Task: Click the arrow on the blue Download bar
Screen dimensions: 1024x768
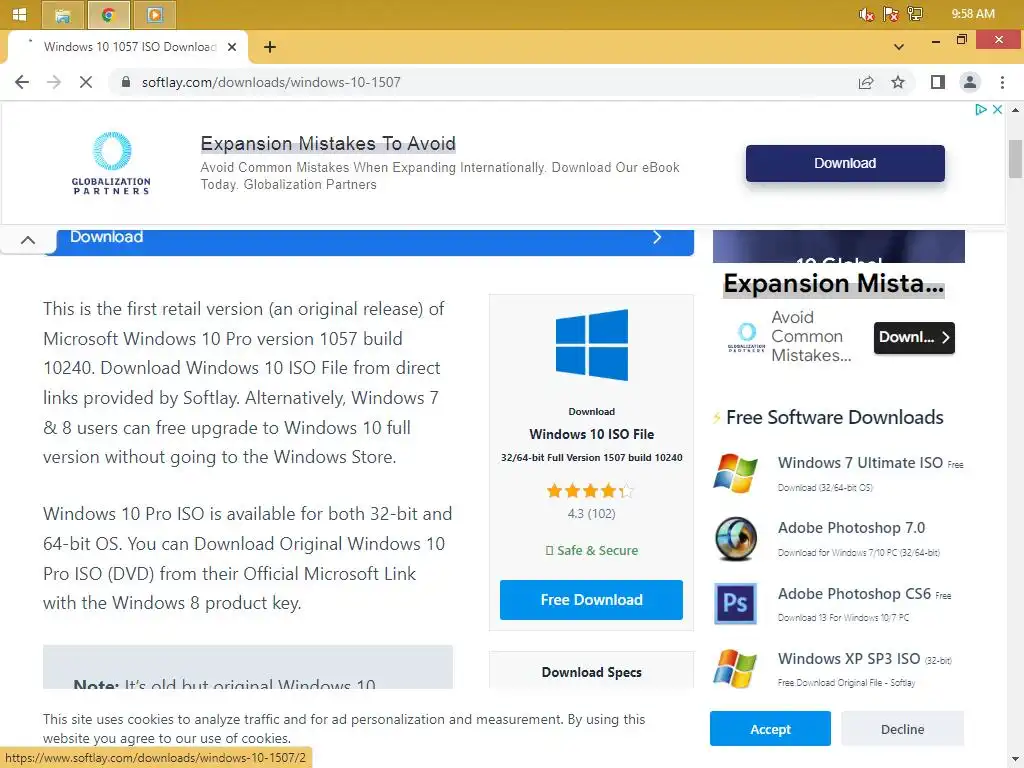Action: pos(658,238)
